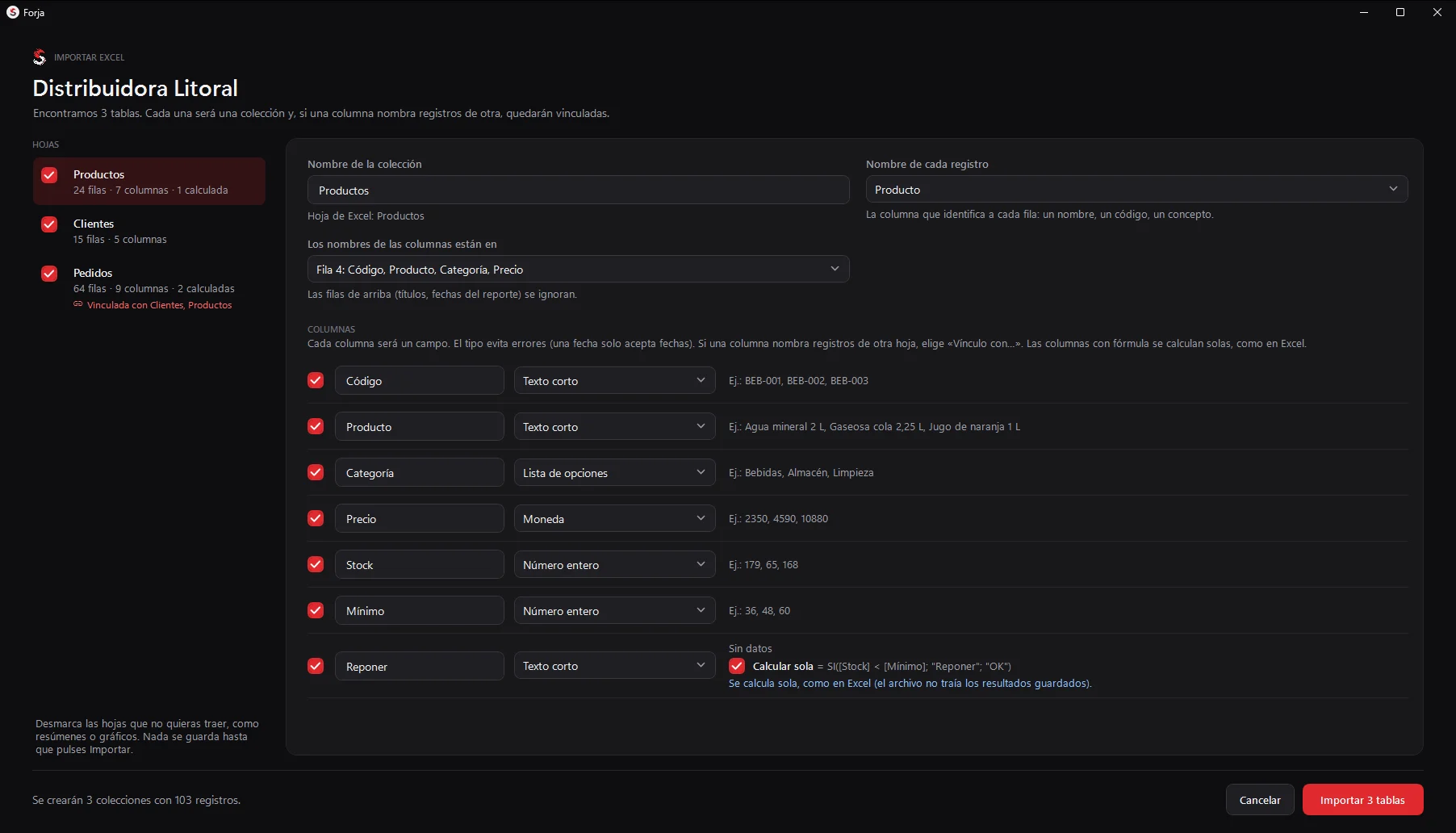The width and height of the screenshot is (1456, 833).
Task: Exclude the Stock column via its checkbox
Action: pos(316,564)
